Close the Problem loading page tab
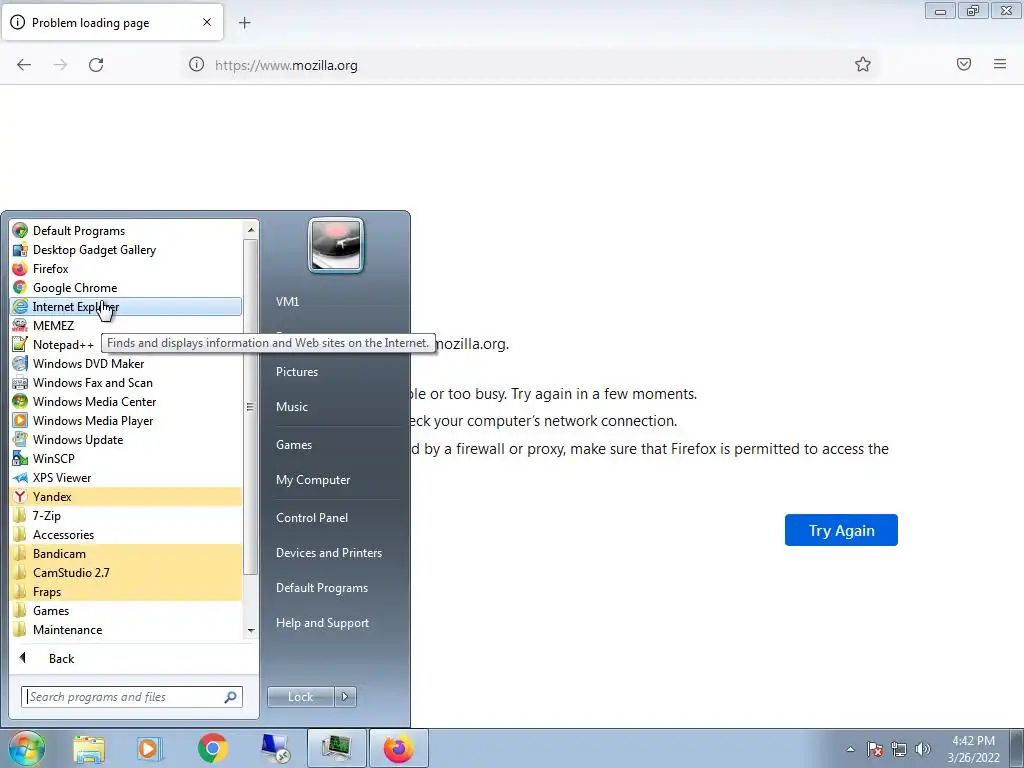 click(x=206, y=22)
